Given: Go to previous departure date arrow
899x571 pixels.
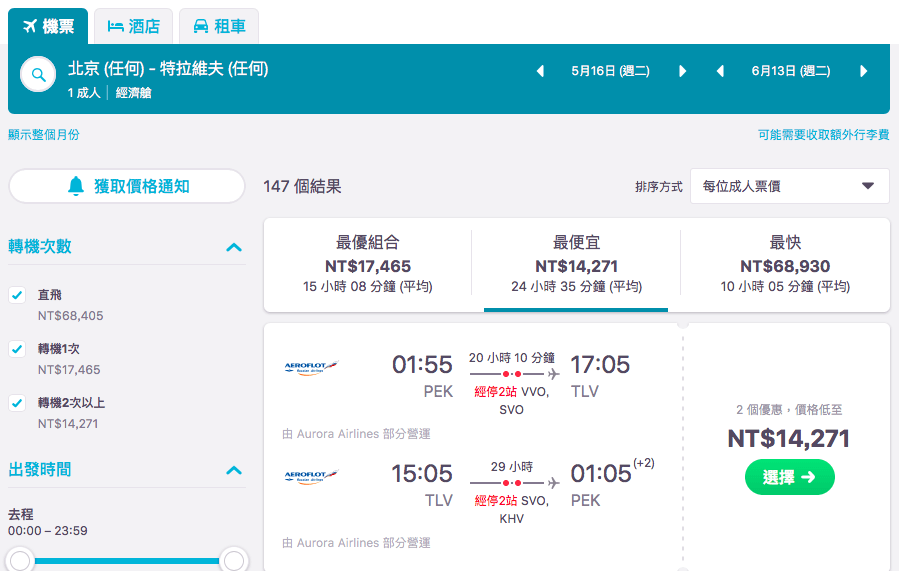Looking at the screenshot, I should pyautogui.click(x=540, y=71).
